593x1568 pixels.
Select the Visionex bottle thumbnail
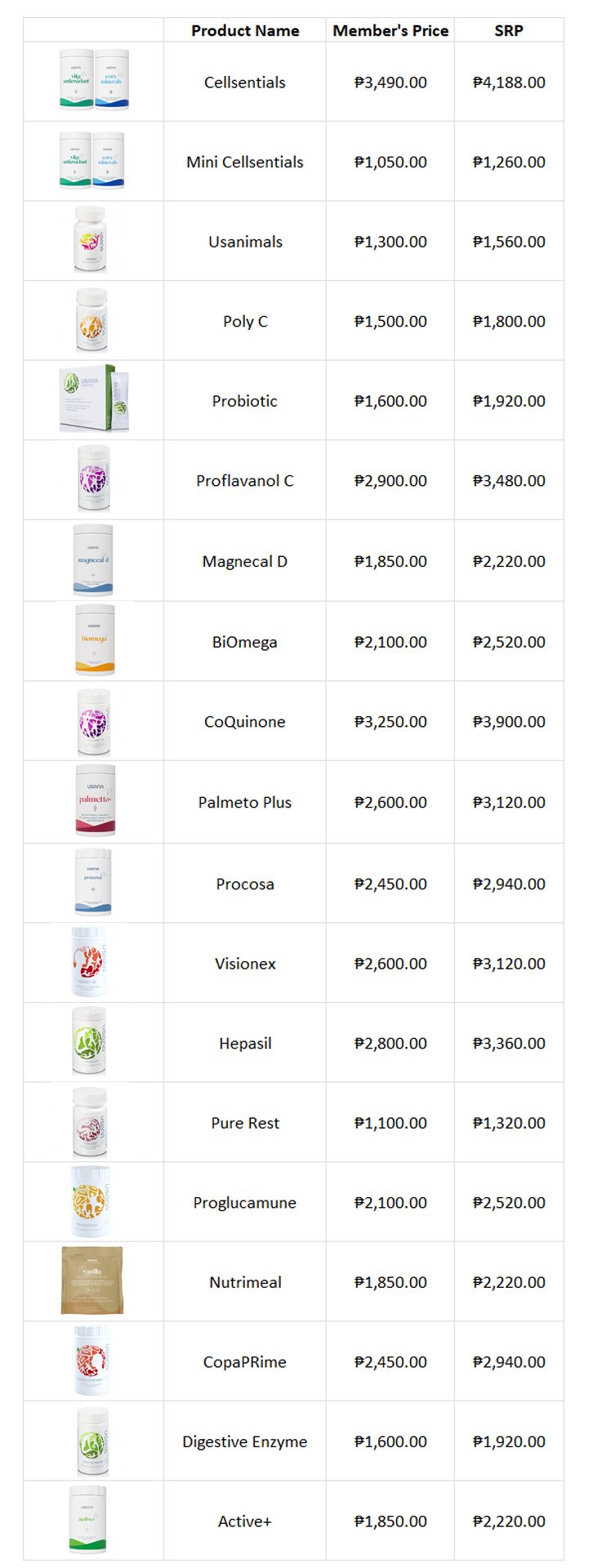coord(91,962)
